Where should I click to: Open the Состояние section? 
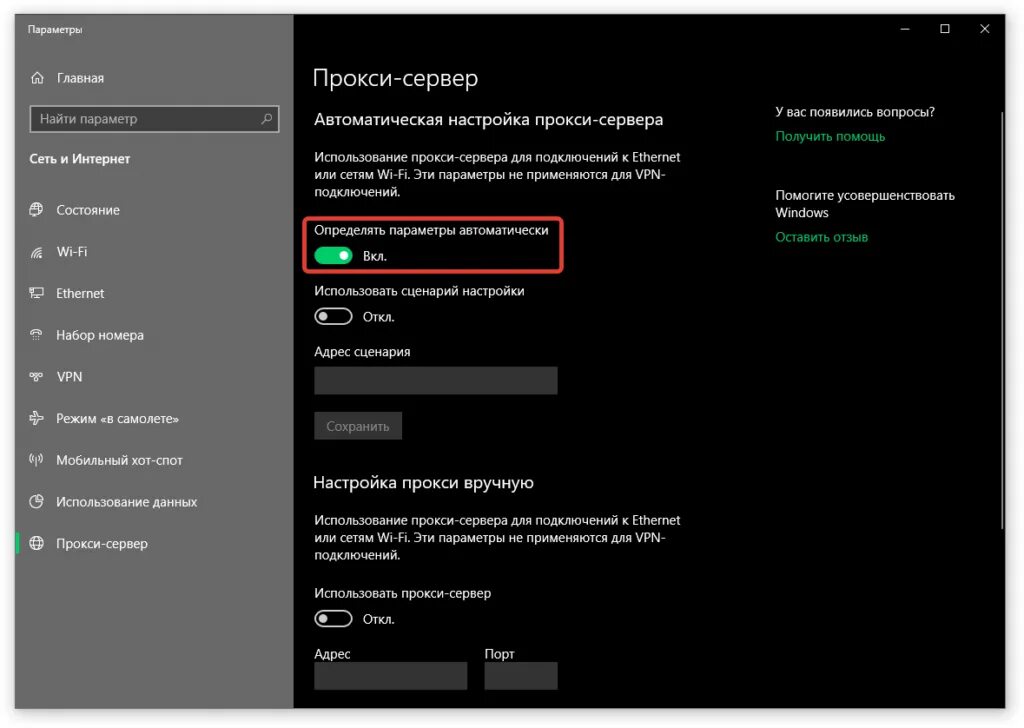coord(88,210)
